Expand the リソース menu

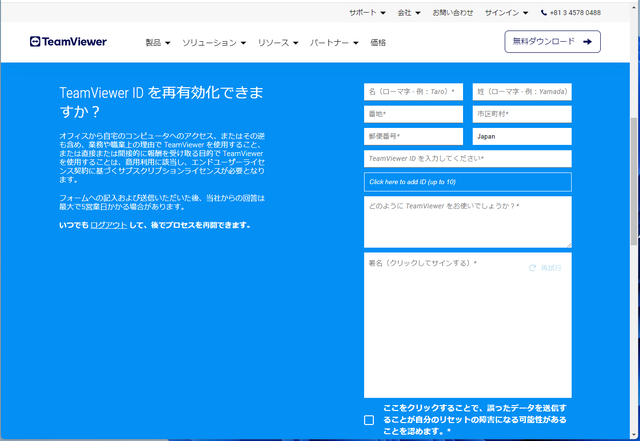(278, 42)
